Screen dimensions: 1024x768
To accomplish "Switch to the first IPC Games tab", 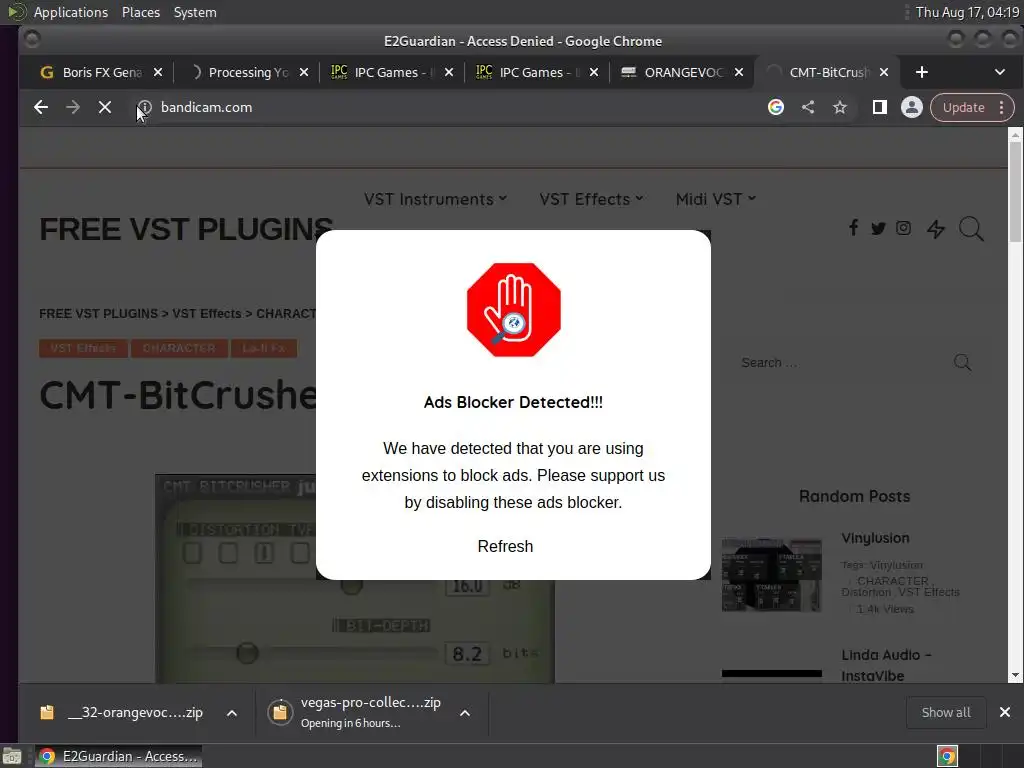I will pos(392,72).
